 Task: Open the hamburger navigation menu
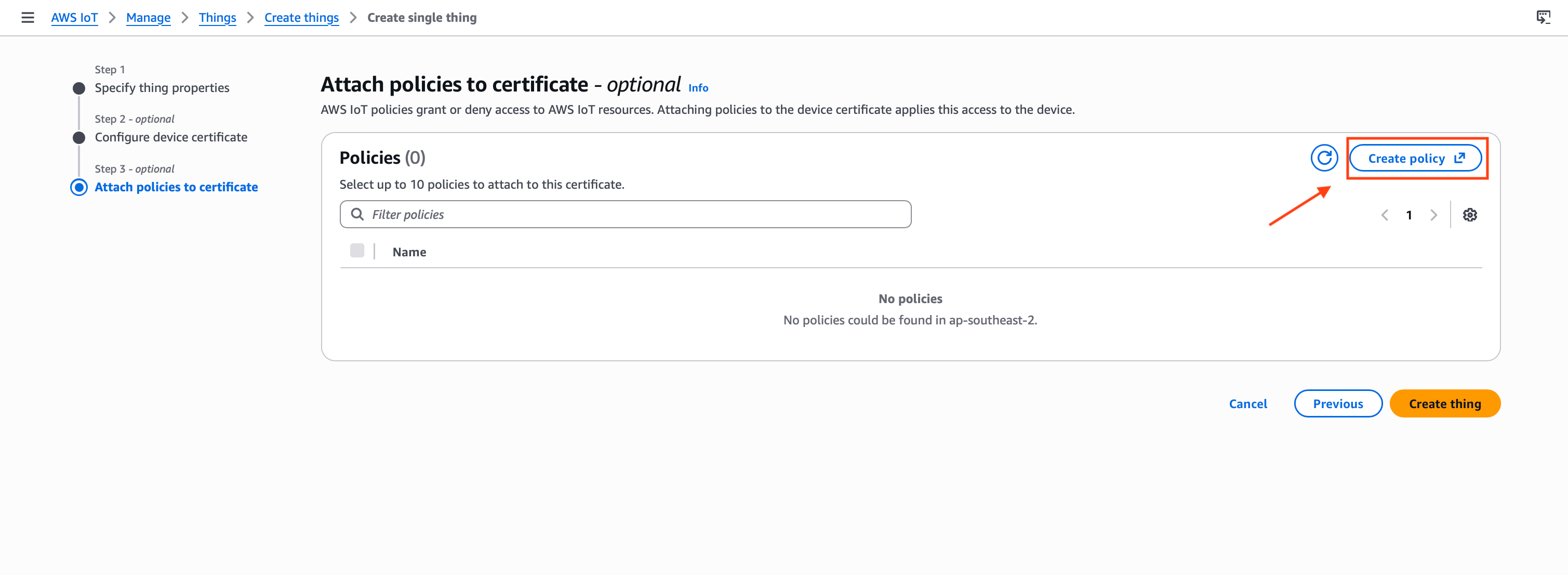coord(28,18)
